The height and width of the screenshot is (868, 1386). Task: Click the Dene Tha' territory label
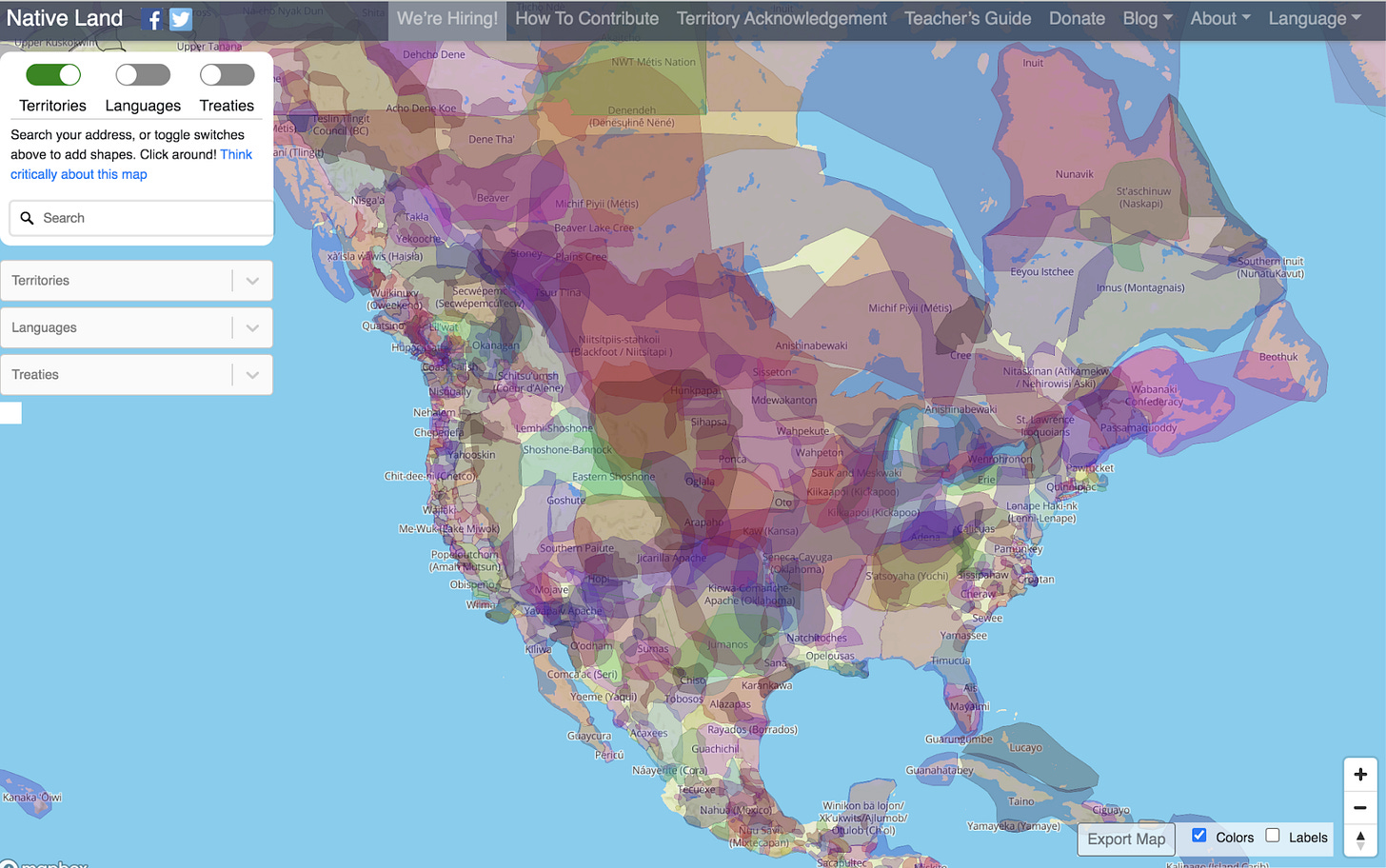(x=491, y=140)
